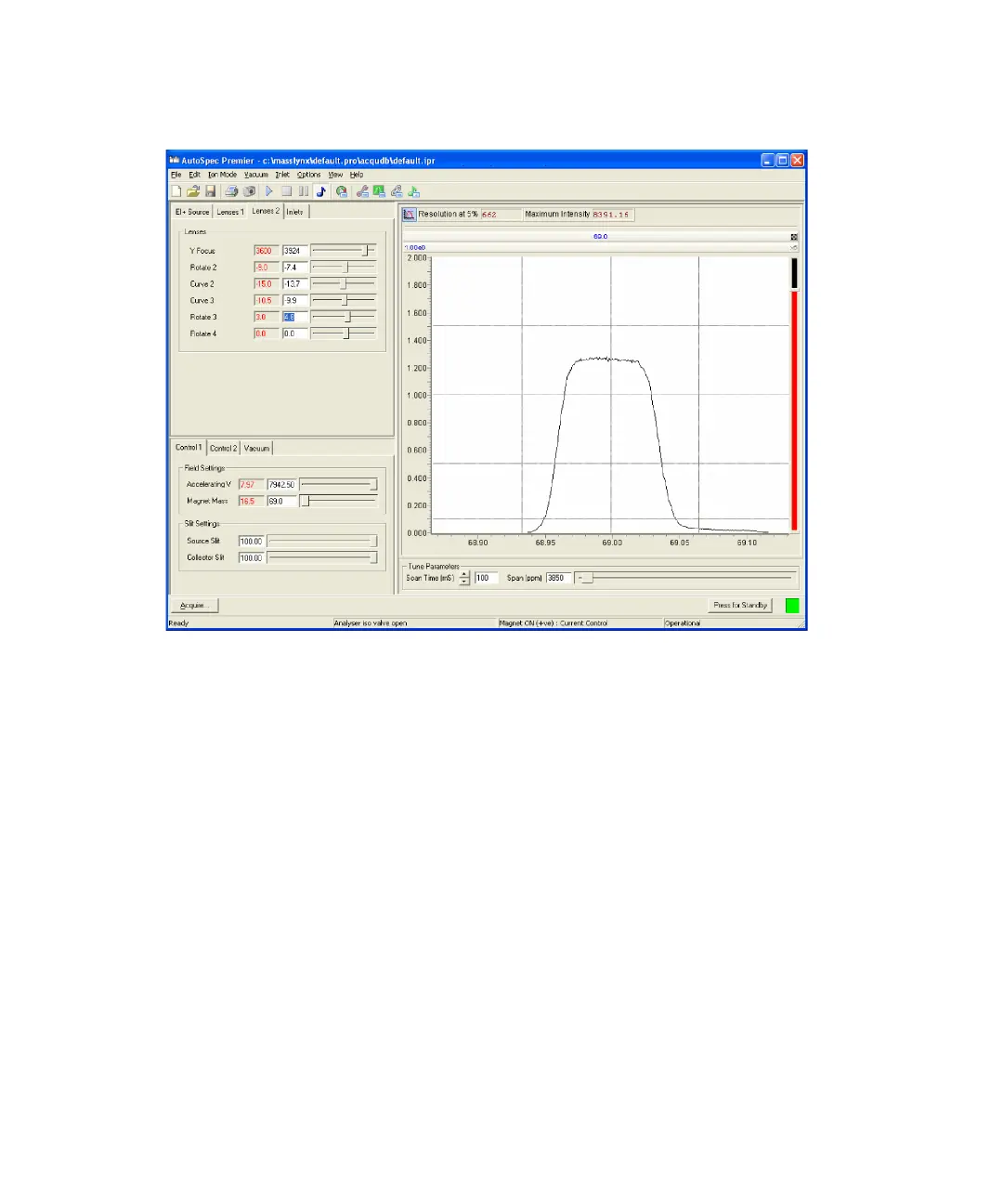Click the Acquire button
The height and width of the screenshot is (1204, 1003).
click(x=194, y=606)
